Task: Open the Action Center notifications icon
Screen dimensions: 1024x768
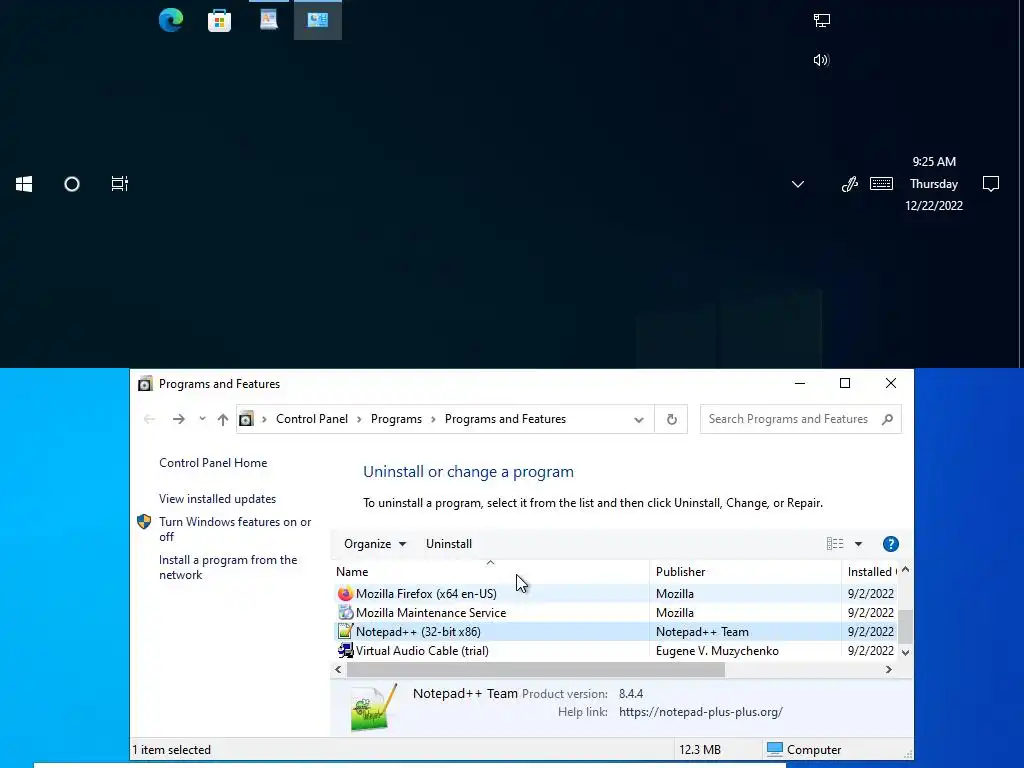Action: [x=991, y=184]
